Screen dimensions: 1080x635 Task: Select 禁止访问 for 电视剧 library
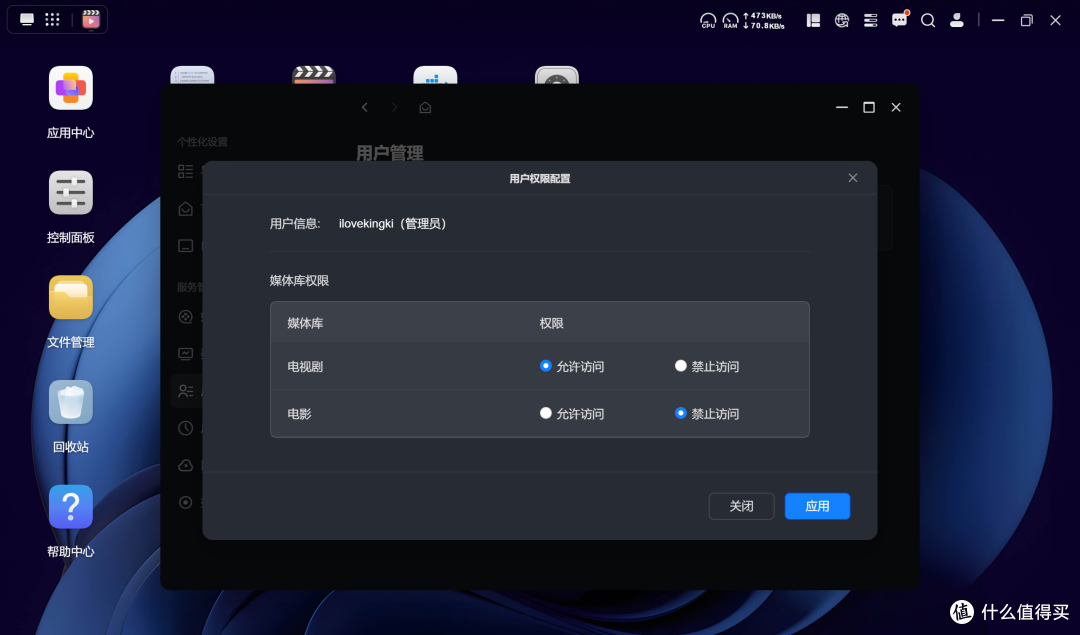coord(681,366)
